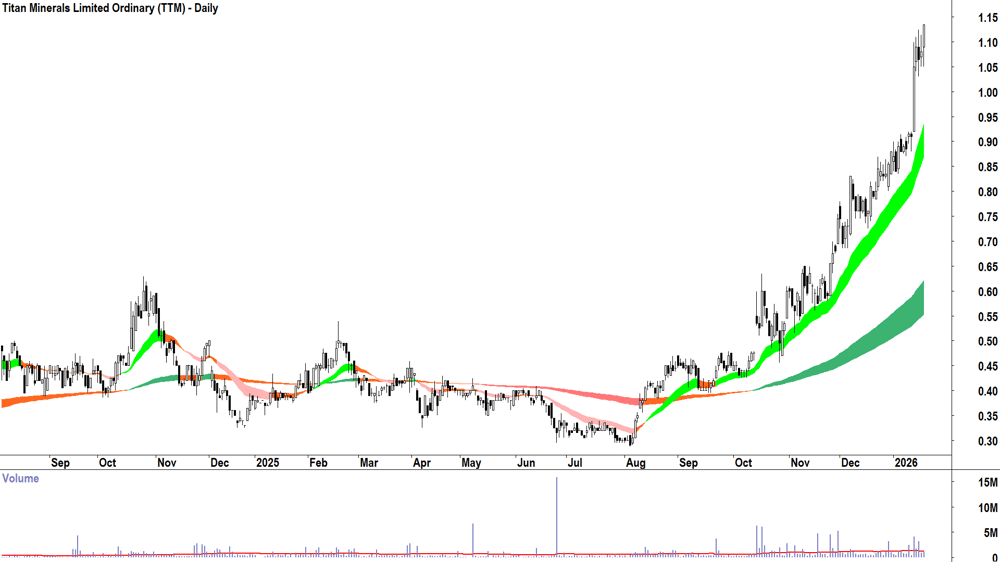Click the Oct label before the first Nov

[x=107, y=462]
